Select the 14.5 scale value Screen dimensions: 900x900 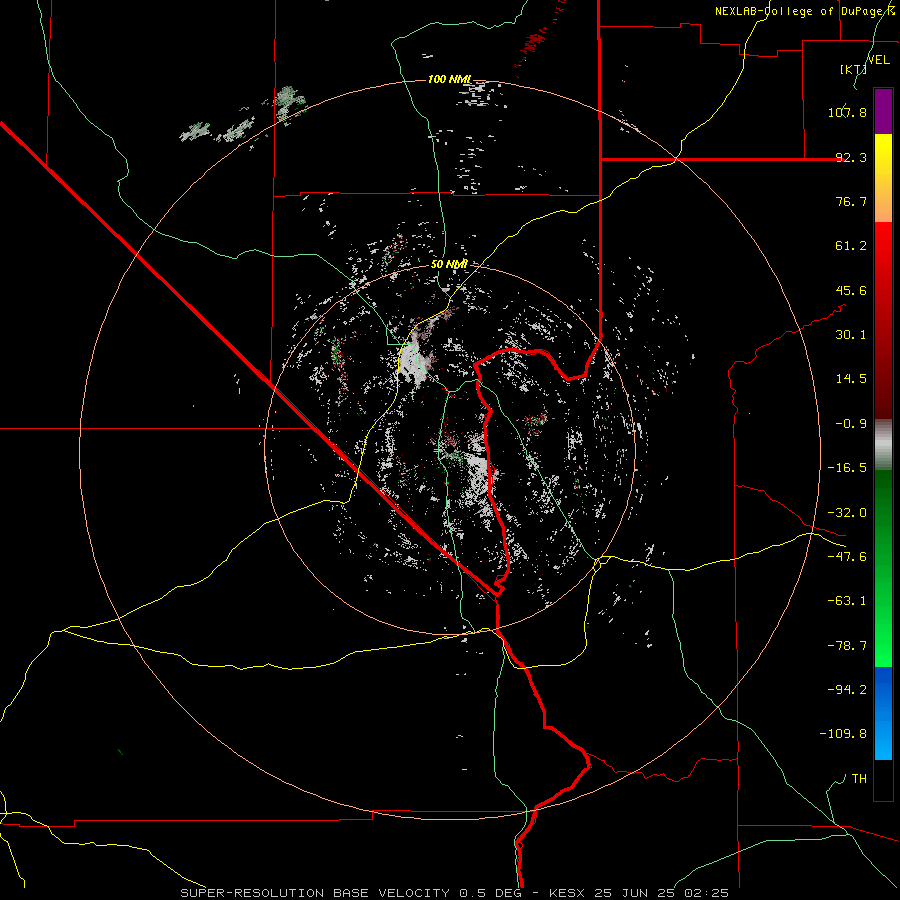pyautogui.click(x=851, y=379)
